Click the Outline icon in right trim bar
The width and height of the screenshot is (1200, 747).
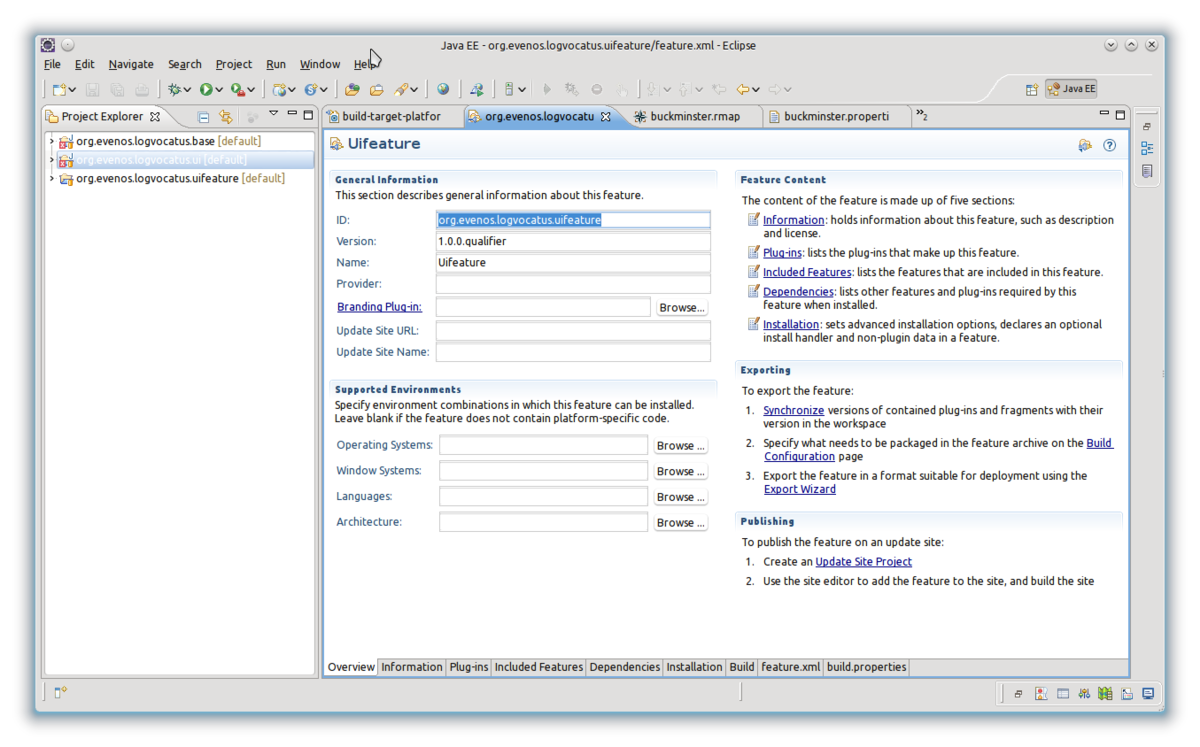coord(1147,148)
